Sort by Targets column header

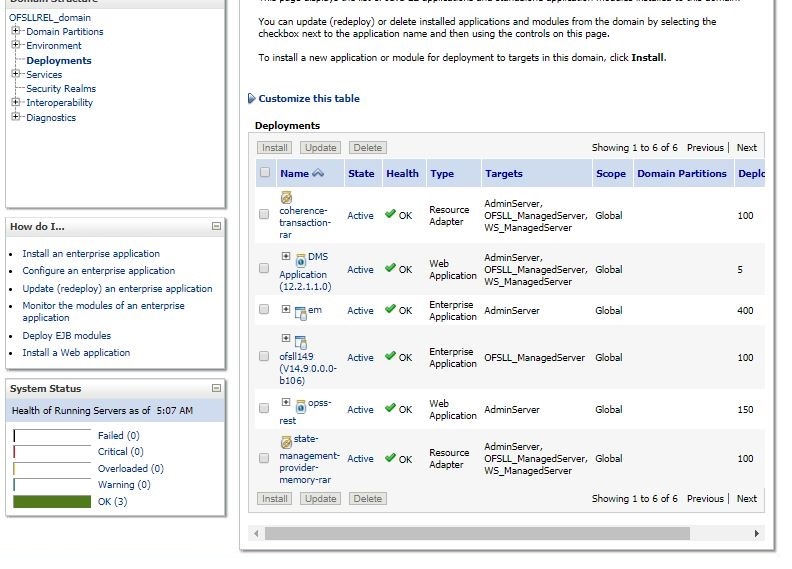(x=504, y=173)
